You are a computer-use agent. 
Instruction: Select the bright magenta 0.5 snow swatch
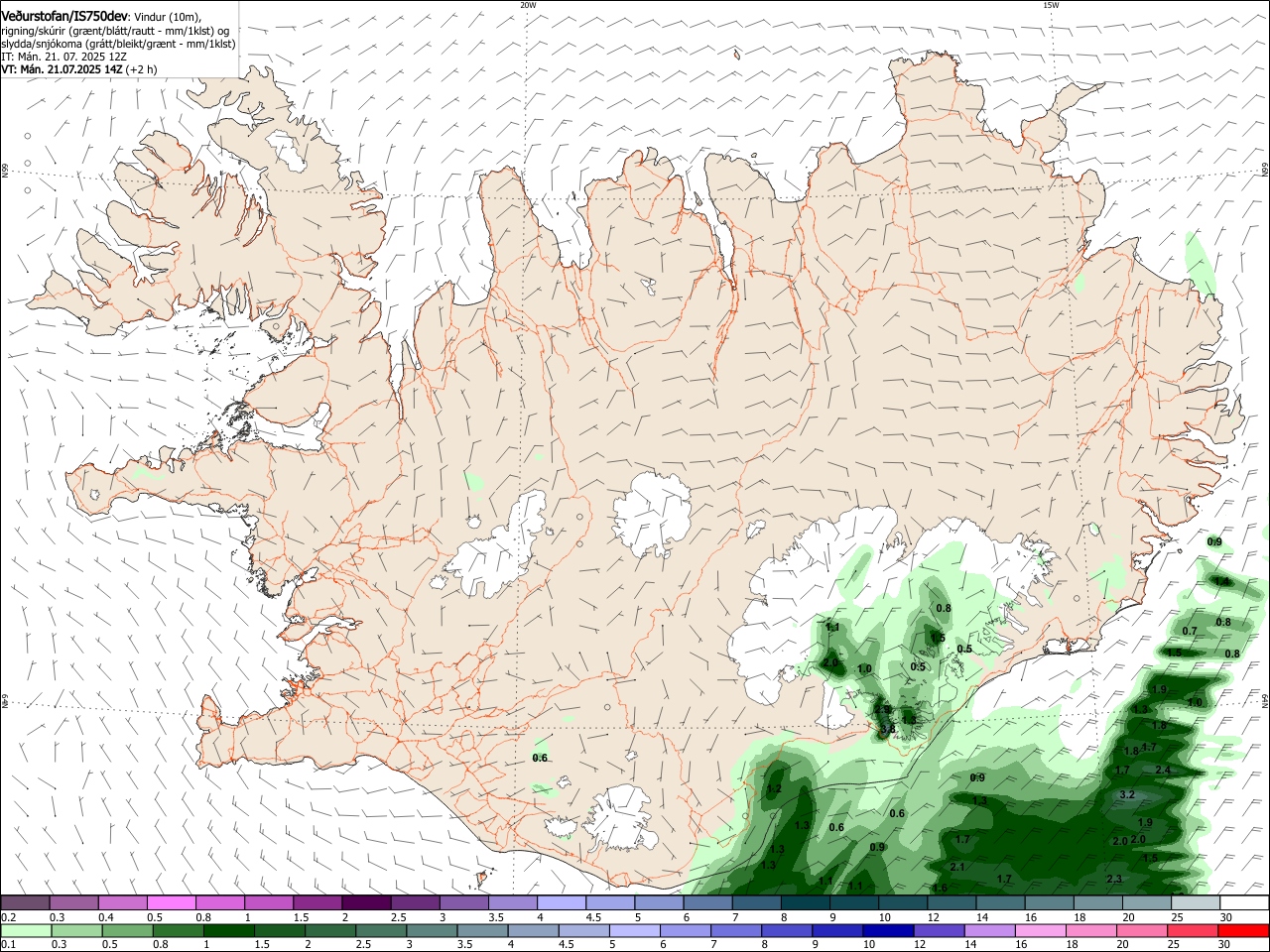pyautogui.click(x=171, y=902)
